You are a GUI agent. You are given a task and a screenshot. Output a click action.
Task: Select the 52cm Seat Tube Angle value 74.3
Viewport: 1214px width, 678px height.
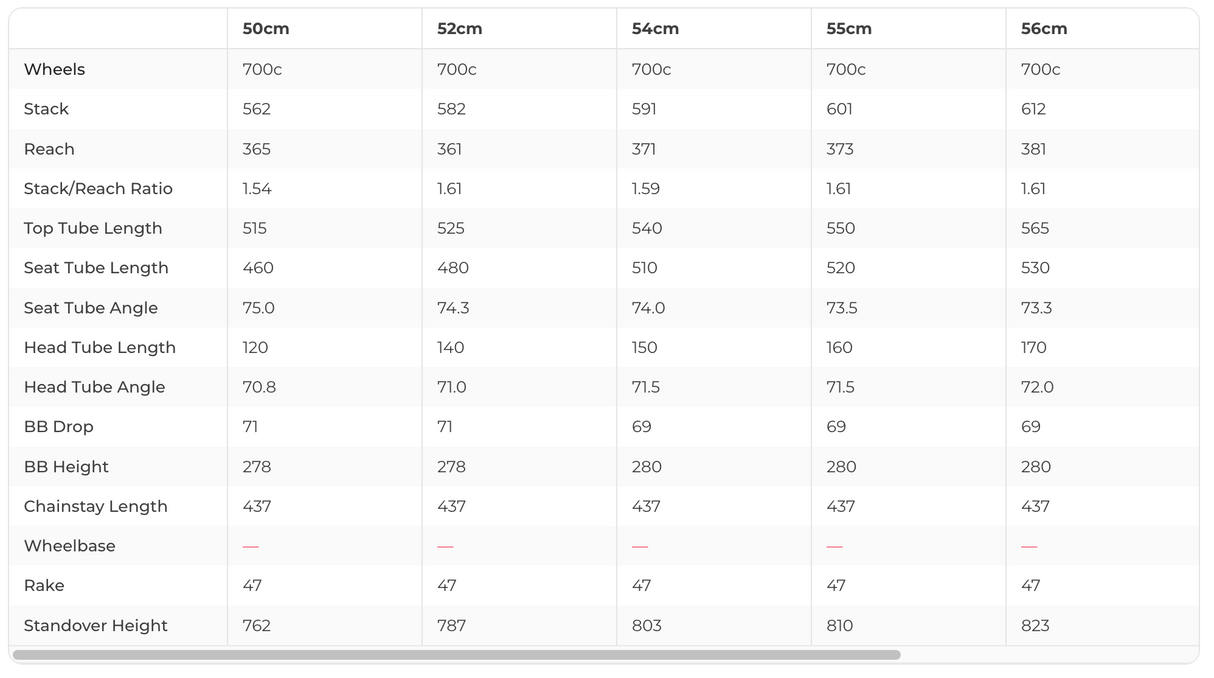pos(453,308)
